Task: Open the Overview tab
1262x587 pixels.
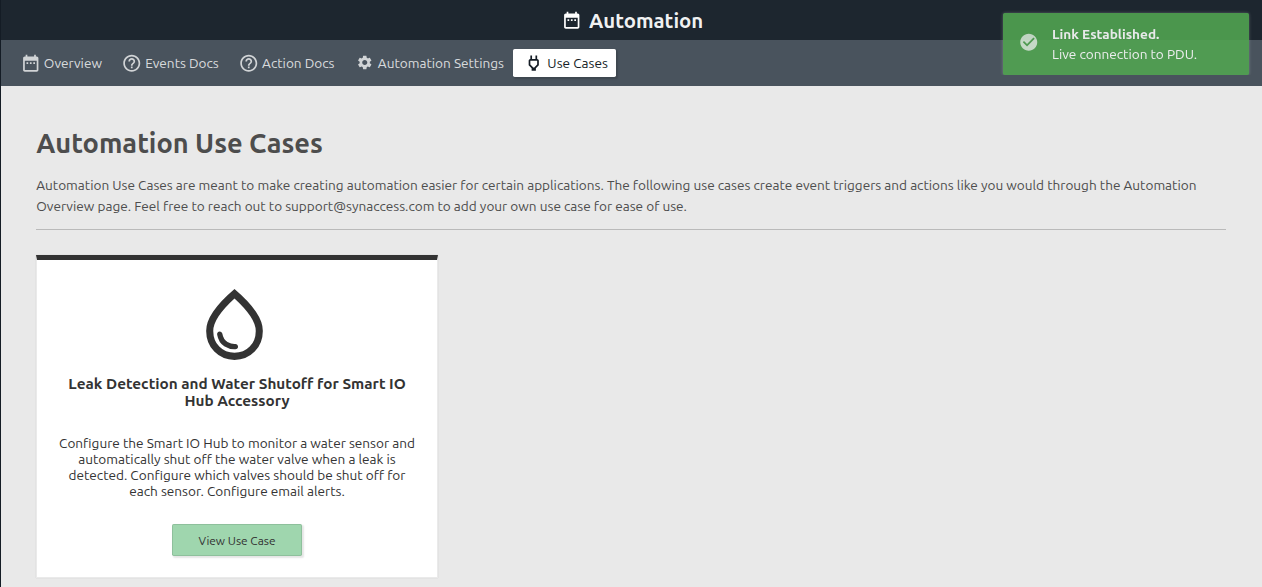Action: click(62, 63)
